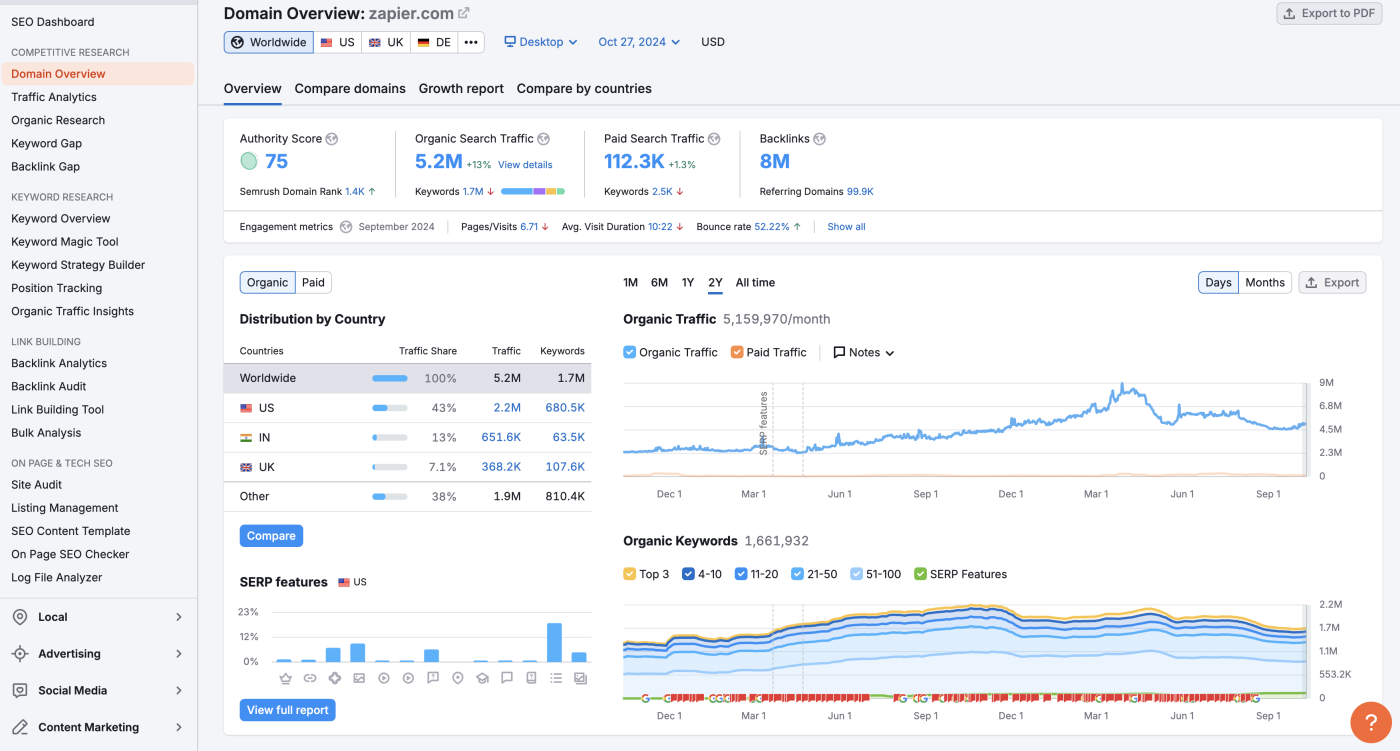The height and width of the screenshot is (751, 1400).
Task: Click the single image SERP feature icon
Action: pyautogui.click(x=359, y=678)
